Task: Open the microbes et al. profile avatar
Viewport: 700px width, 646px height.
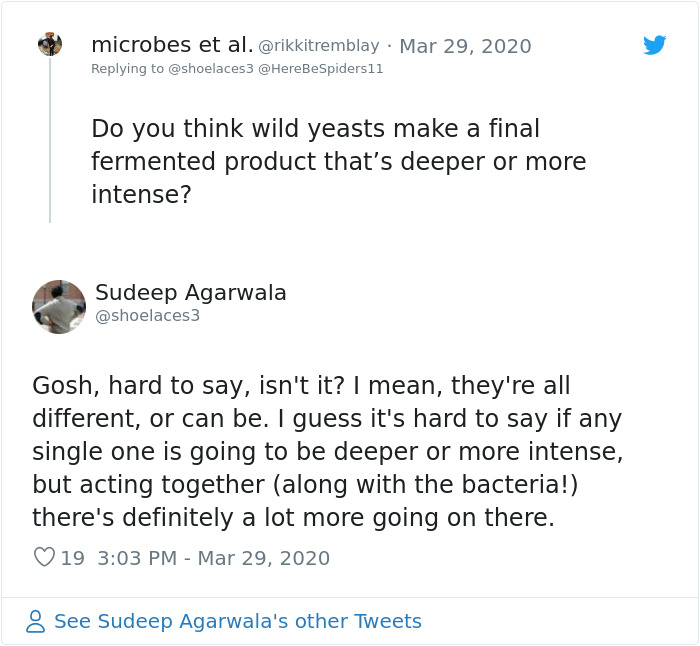Action: pyautogui.click(x=50, y=44)
